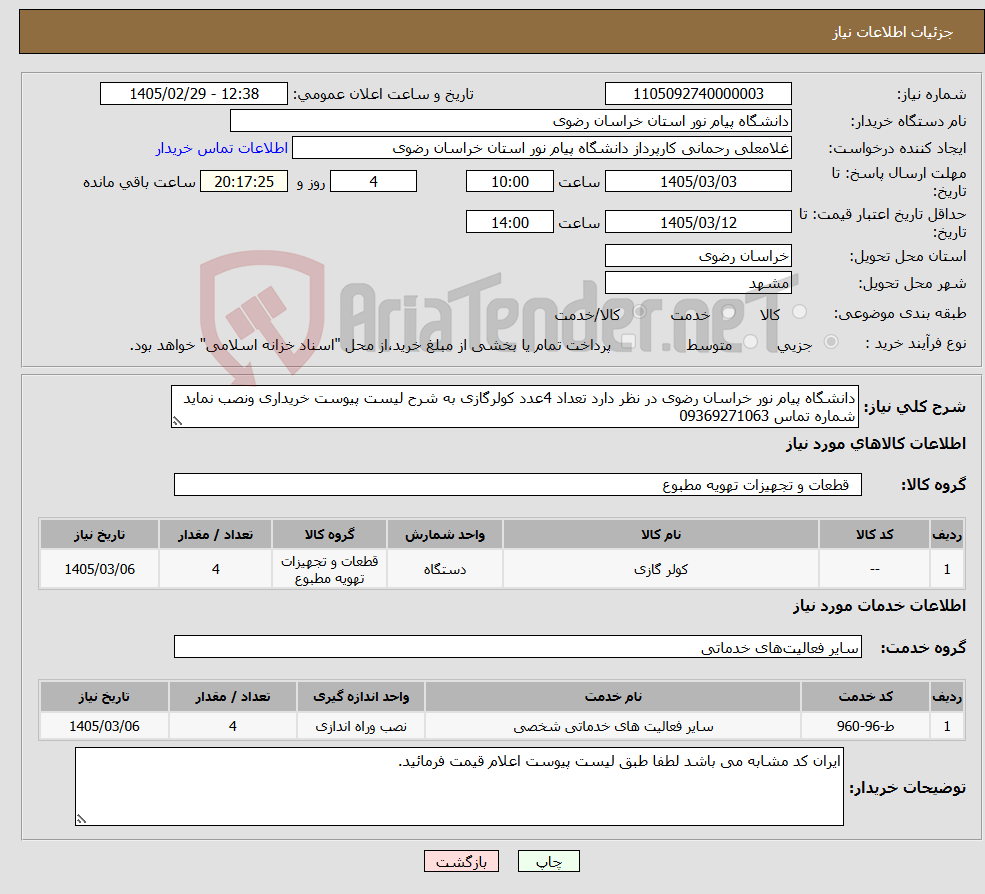The image size is (985, 894).
Task: Click the delivery city field مشهد
Action: tap(698, 283)
